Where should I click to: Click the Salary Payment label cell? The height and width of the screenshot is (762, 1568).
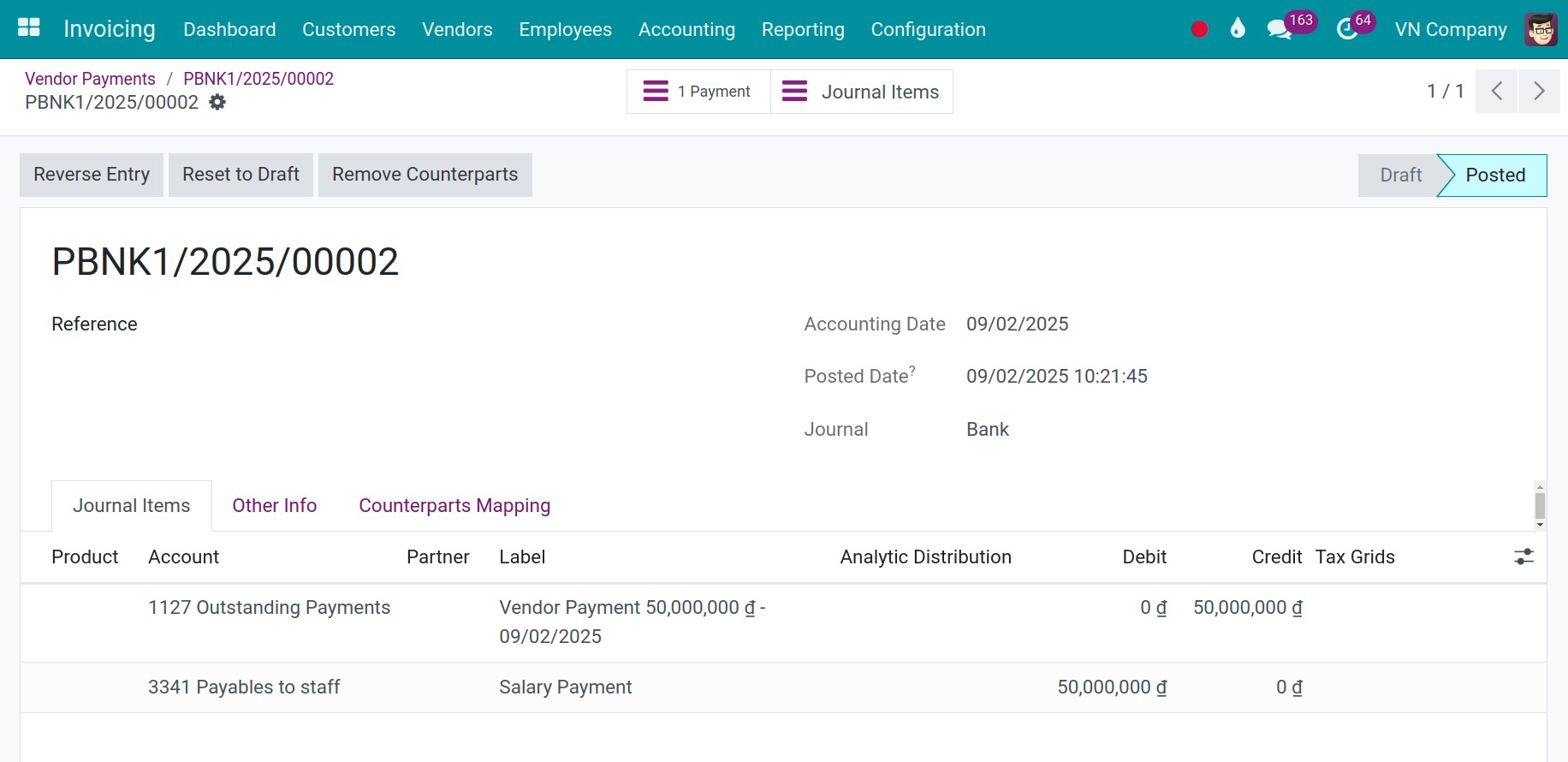pos(565,688)
